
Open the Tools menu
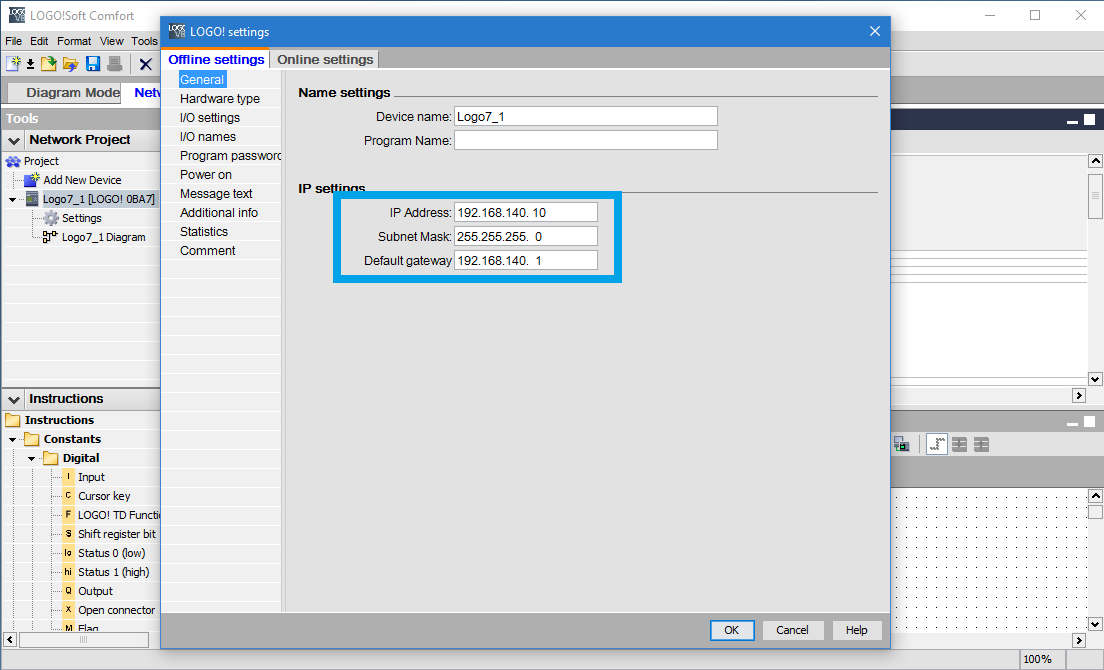tap(144, 41)
